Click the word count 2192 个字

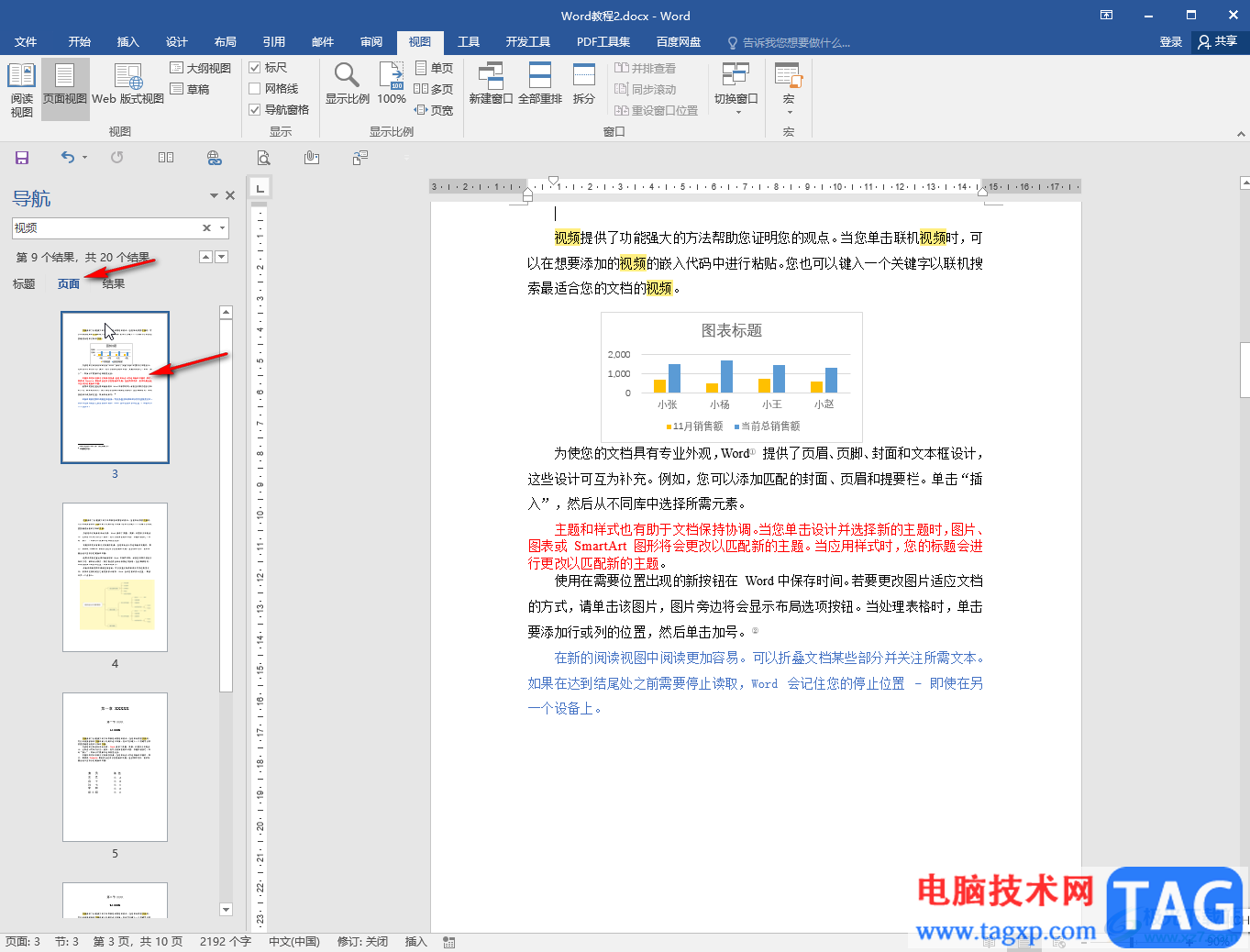pyautogui.click(x=226, y=942)
